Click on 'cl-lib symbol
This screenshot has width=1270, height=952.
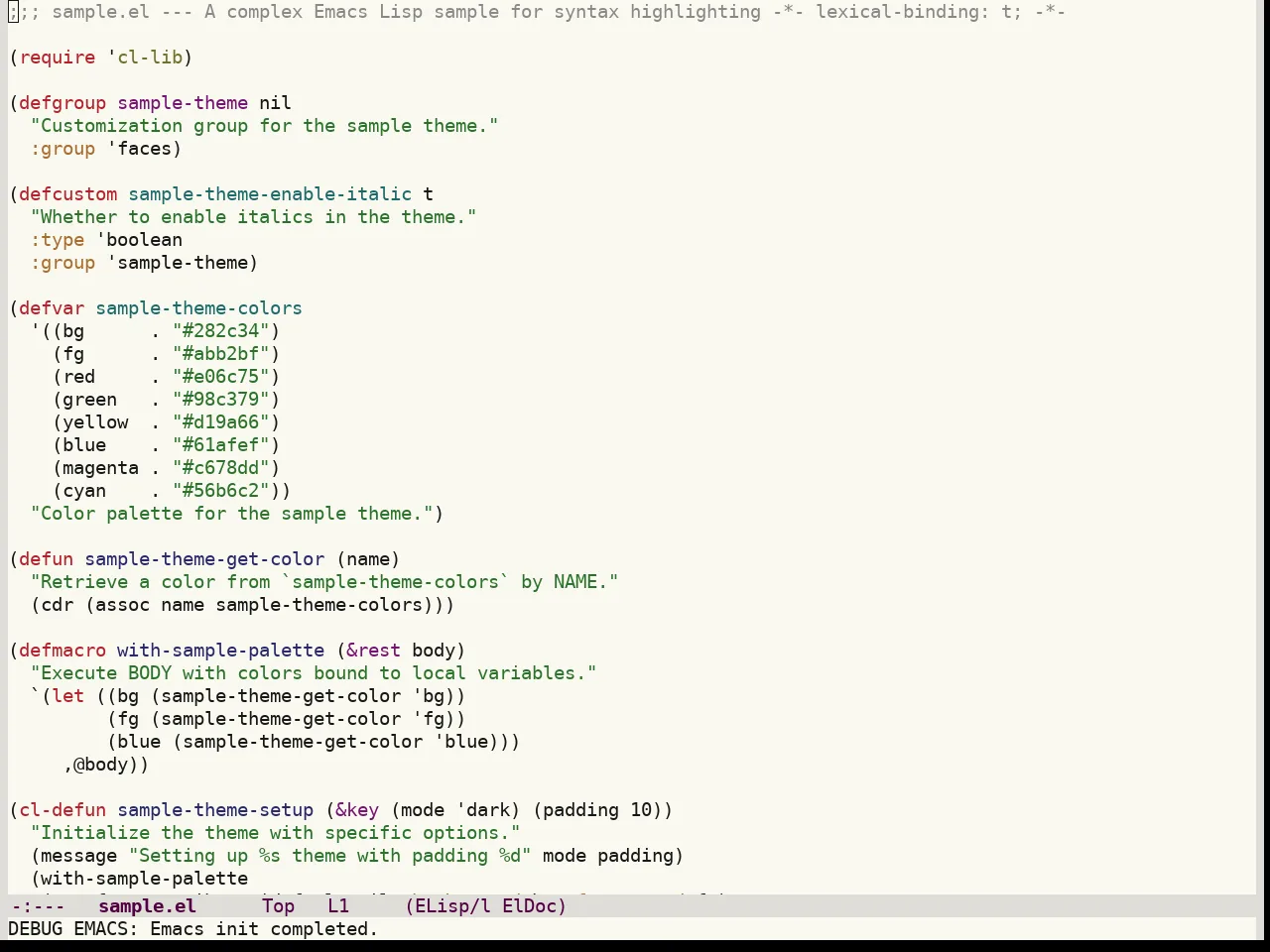click(145, 58)
